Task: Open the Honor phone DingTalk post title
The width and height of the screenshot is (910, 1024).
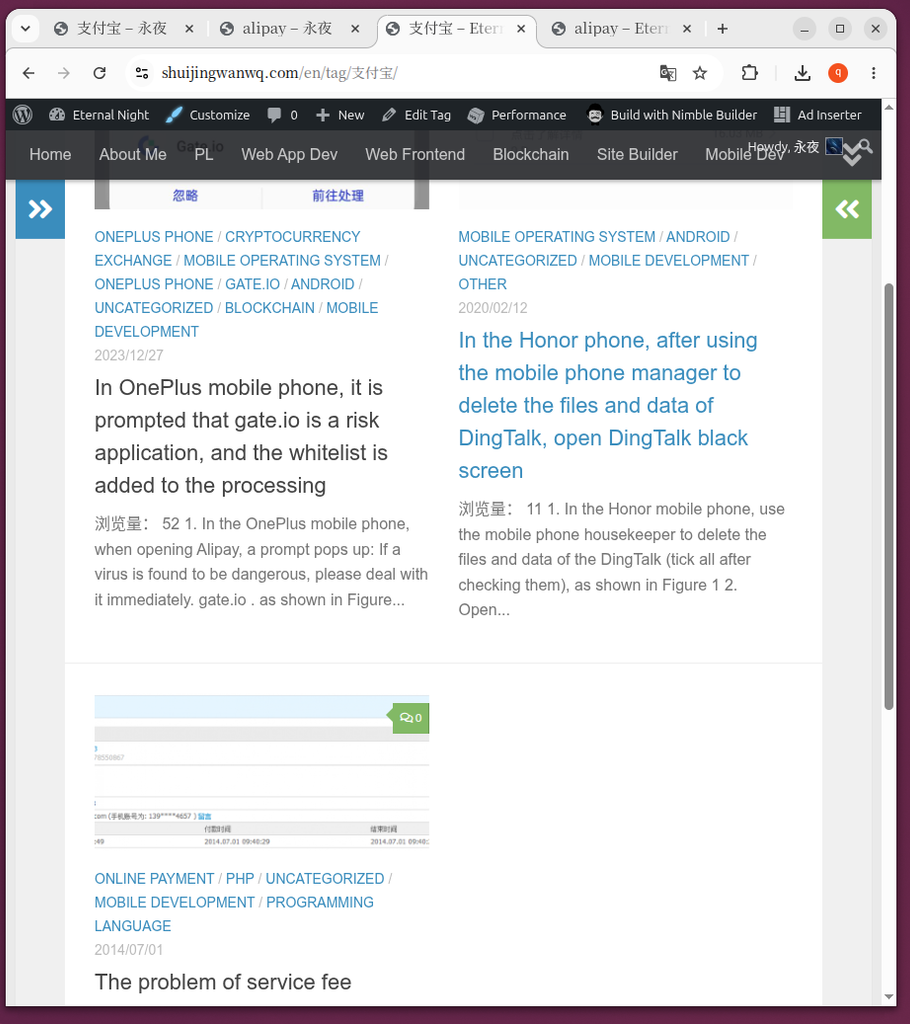Action: pos(608,405)
